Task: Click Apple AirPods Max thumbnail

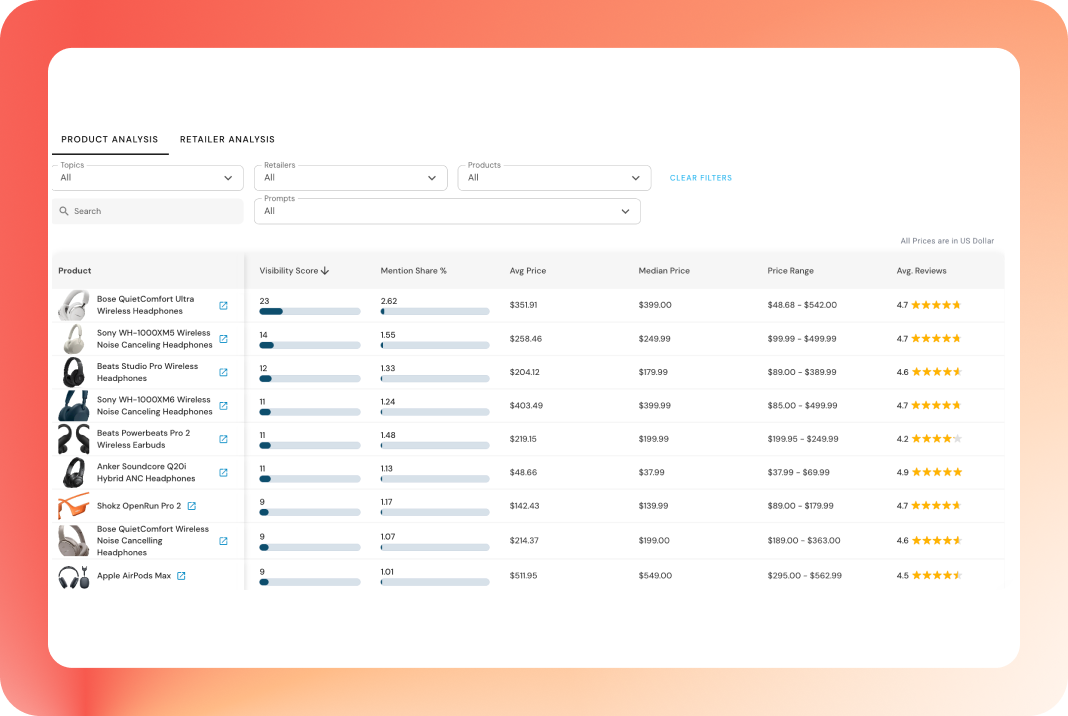Action: pyautogui.click(x=74, y=576)
